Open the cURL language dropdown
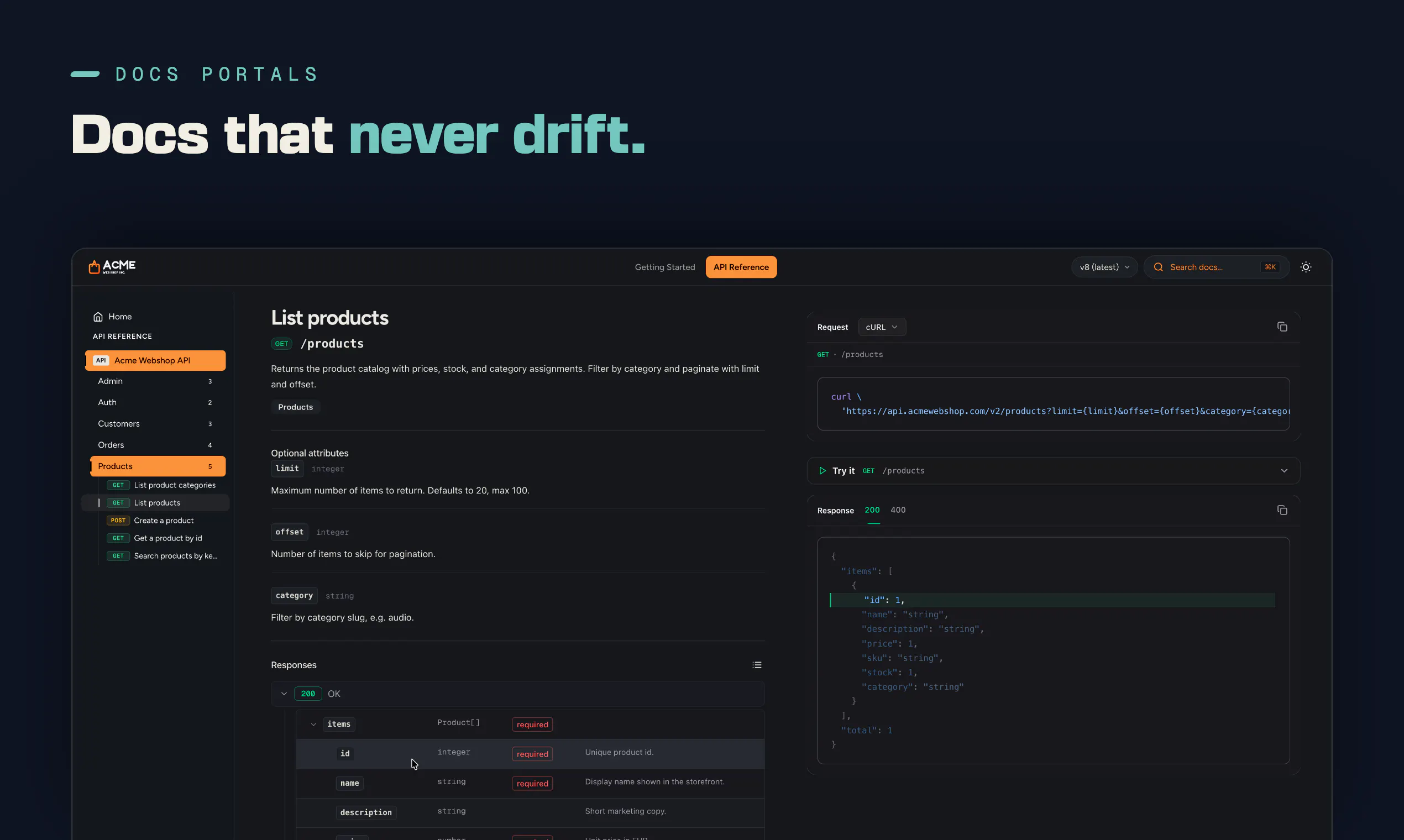 882,327
